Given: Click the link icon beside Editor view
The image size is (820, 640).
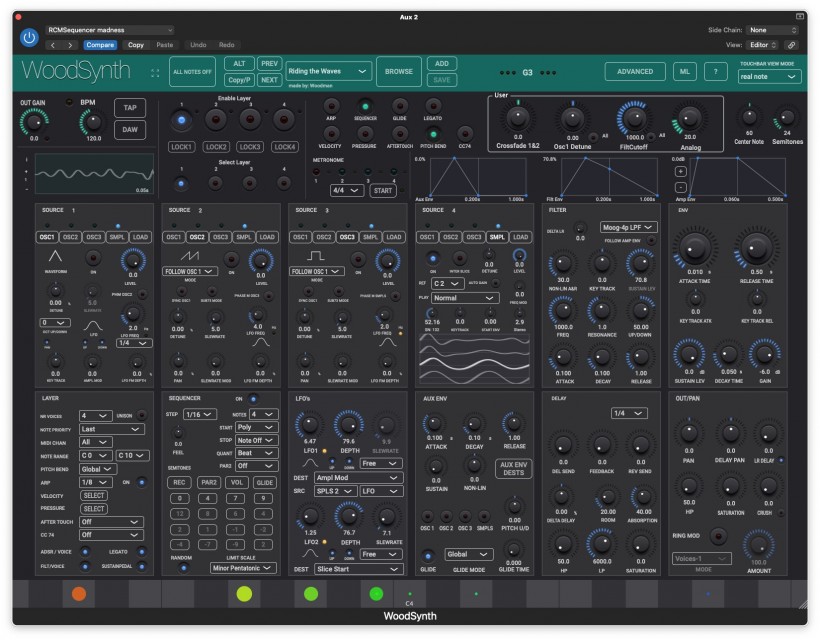Looking at the screenshot, I should (792, 45).
